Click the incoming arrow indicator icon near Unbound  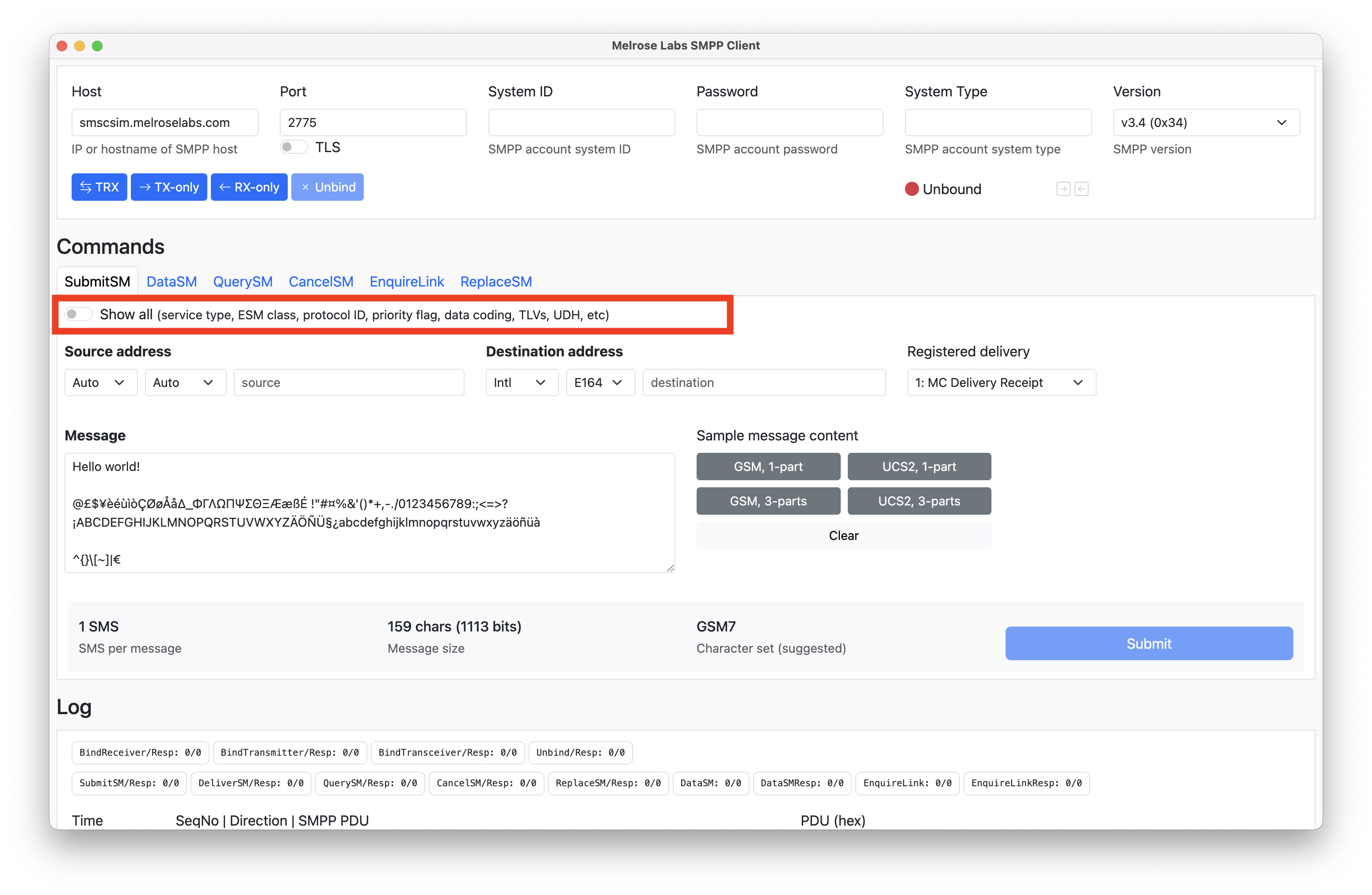(1081, 188)
